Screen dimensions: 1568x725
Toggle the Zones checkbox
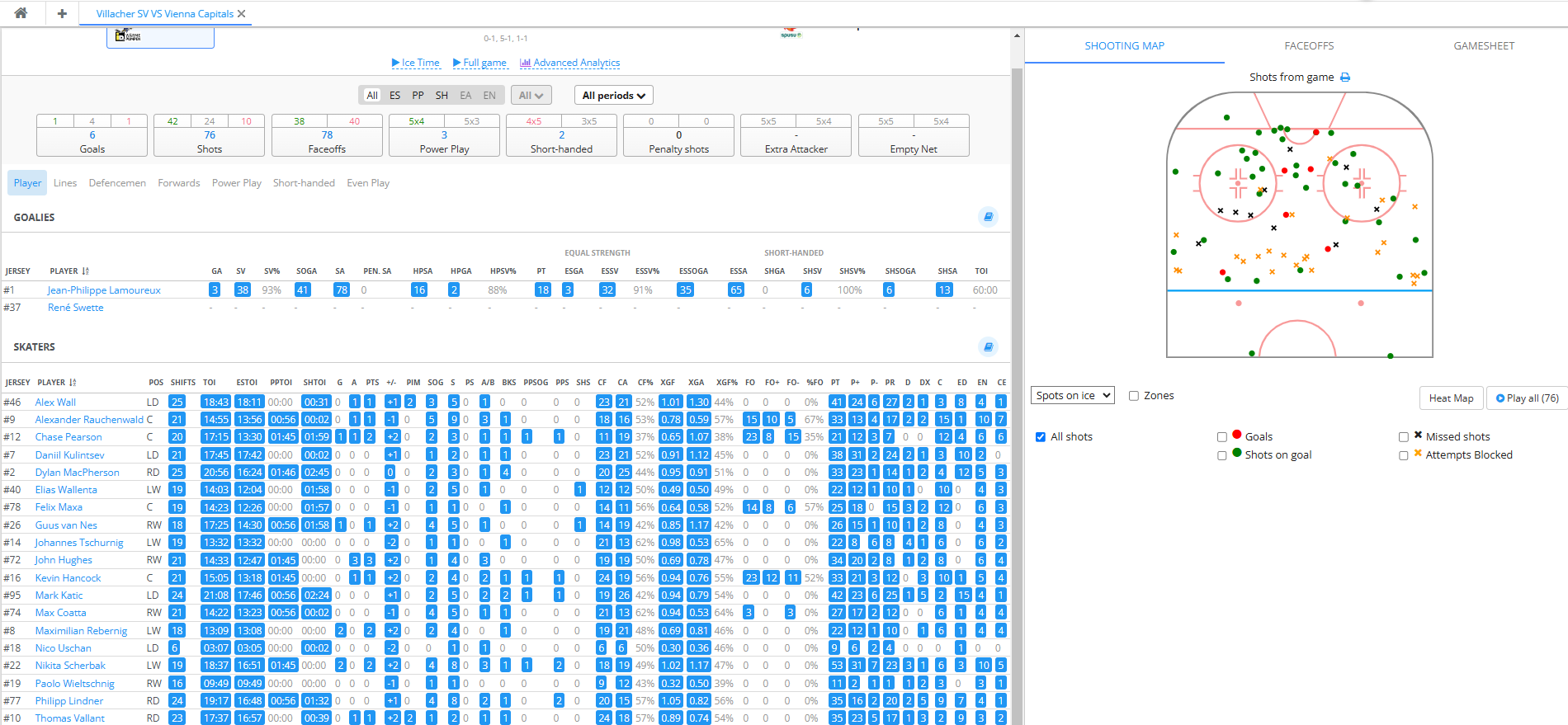point(1134,396)
